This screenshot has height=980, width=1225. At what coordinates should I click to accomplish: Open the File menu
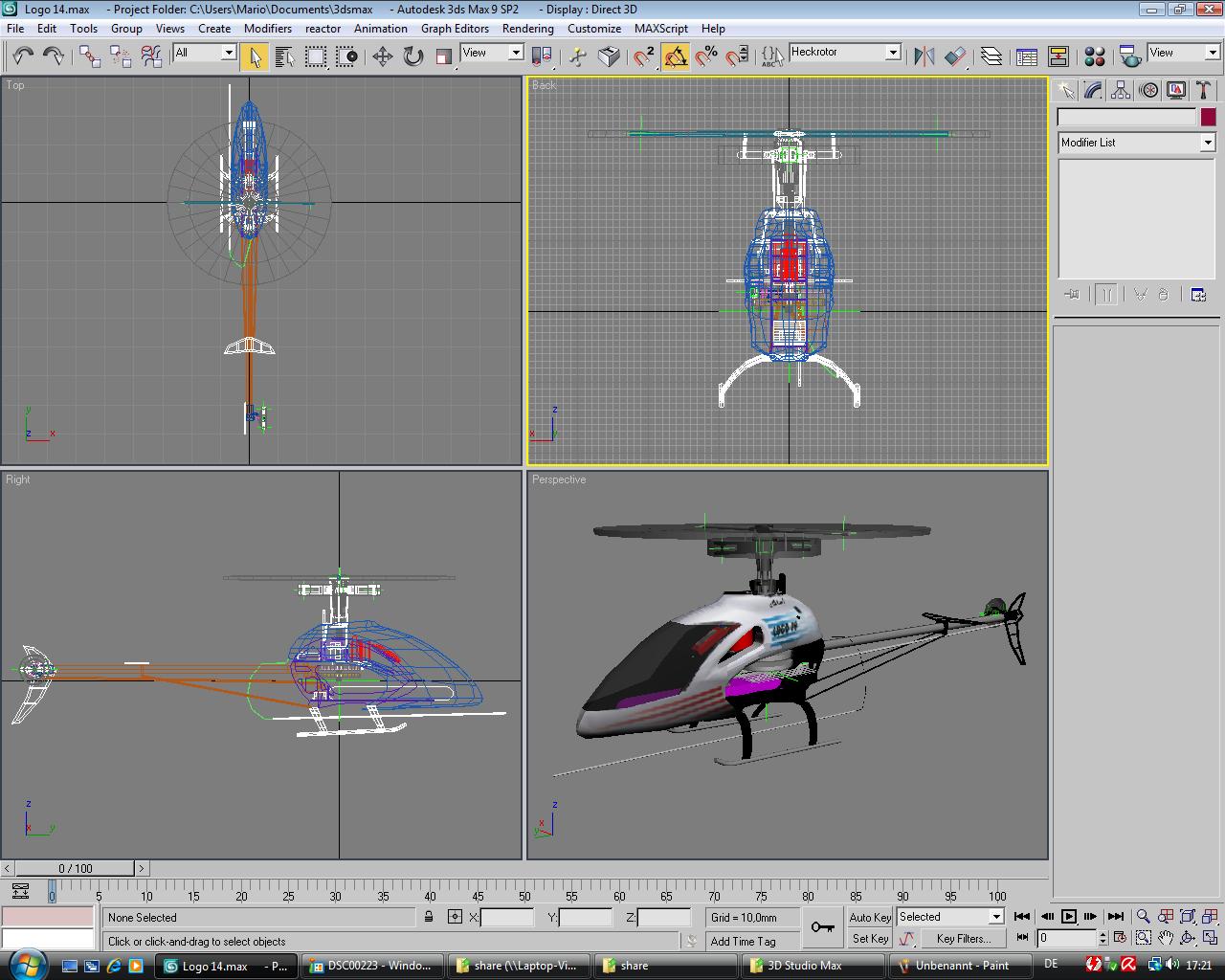pos(15,29)
